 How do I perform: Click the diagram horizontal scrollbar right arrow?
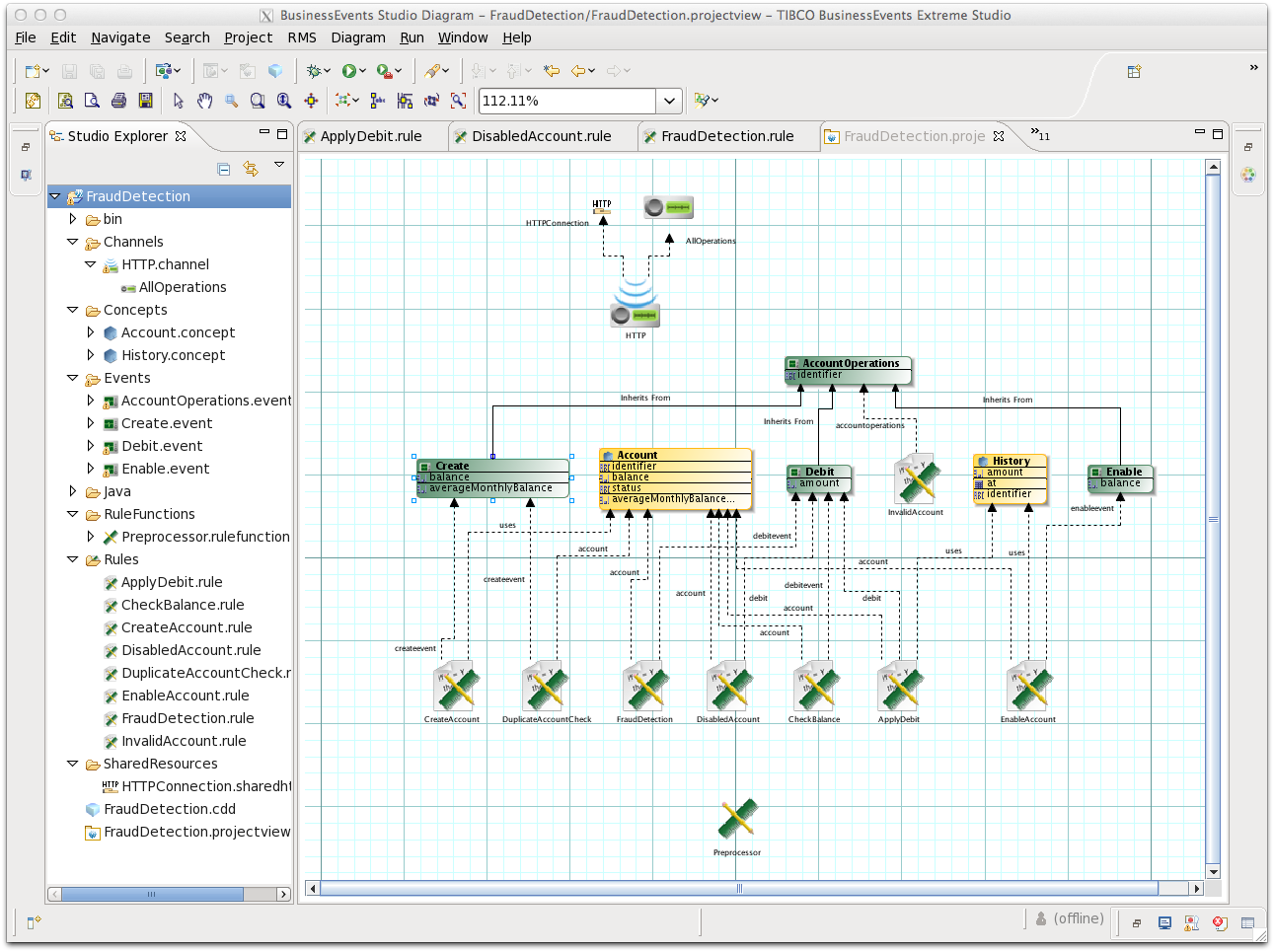pos(1197,888)
